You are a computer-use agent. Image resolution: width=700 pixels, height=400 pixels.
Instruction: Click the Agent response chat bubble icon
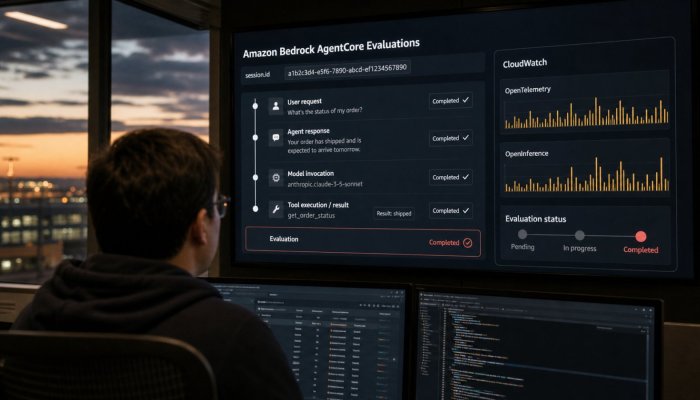276,138
